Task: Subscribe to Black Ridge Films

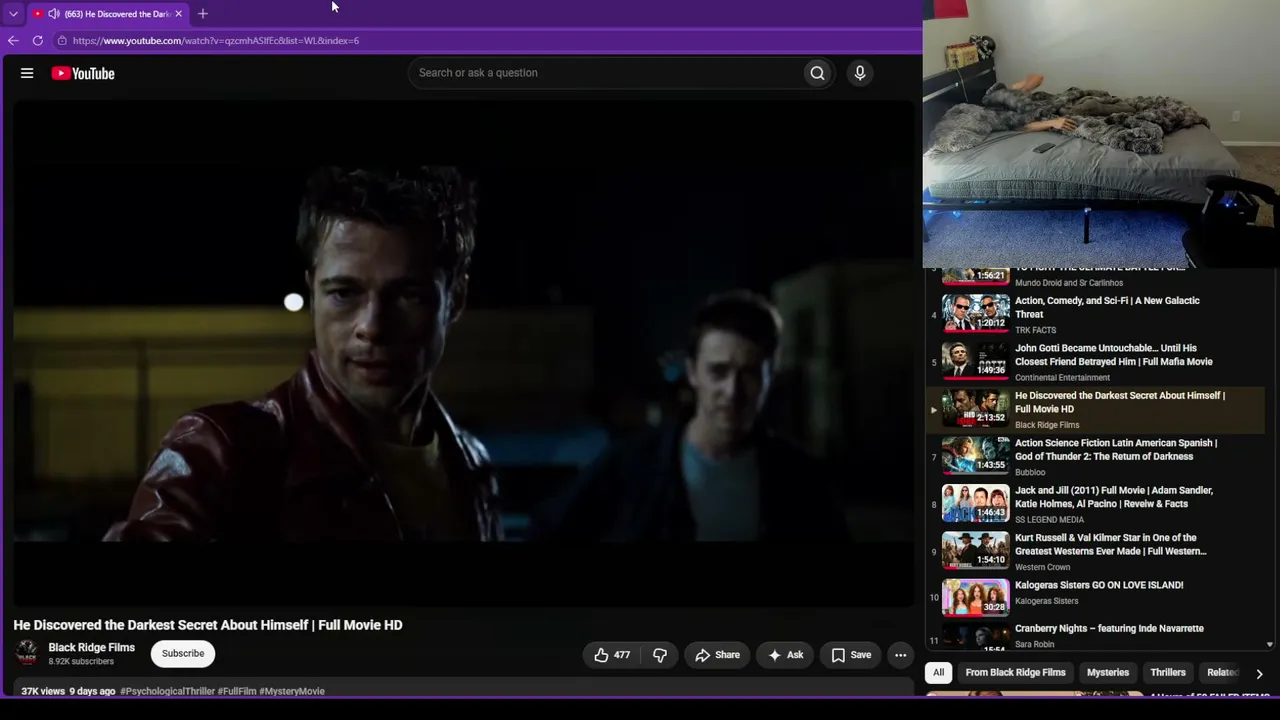Action: [x=183, y=654]
